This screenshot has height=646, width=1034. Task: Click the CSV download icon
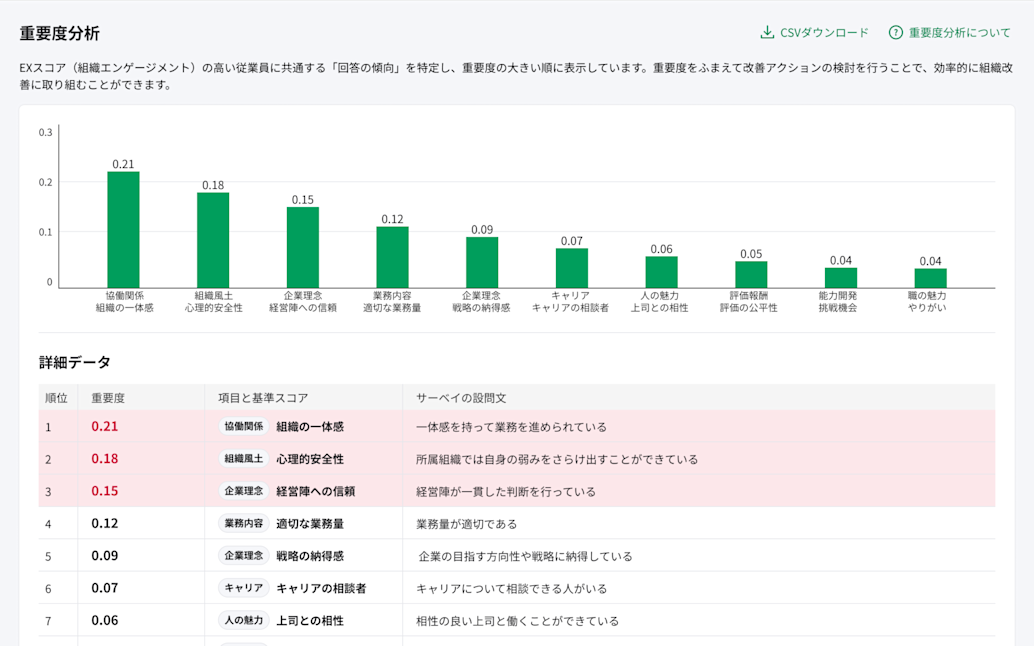(x=767, y=32)
